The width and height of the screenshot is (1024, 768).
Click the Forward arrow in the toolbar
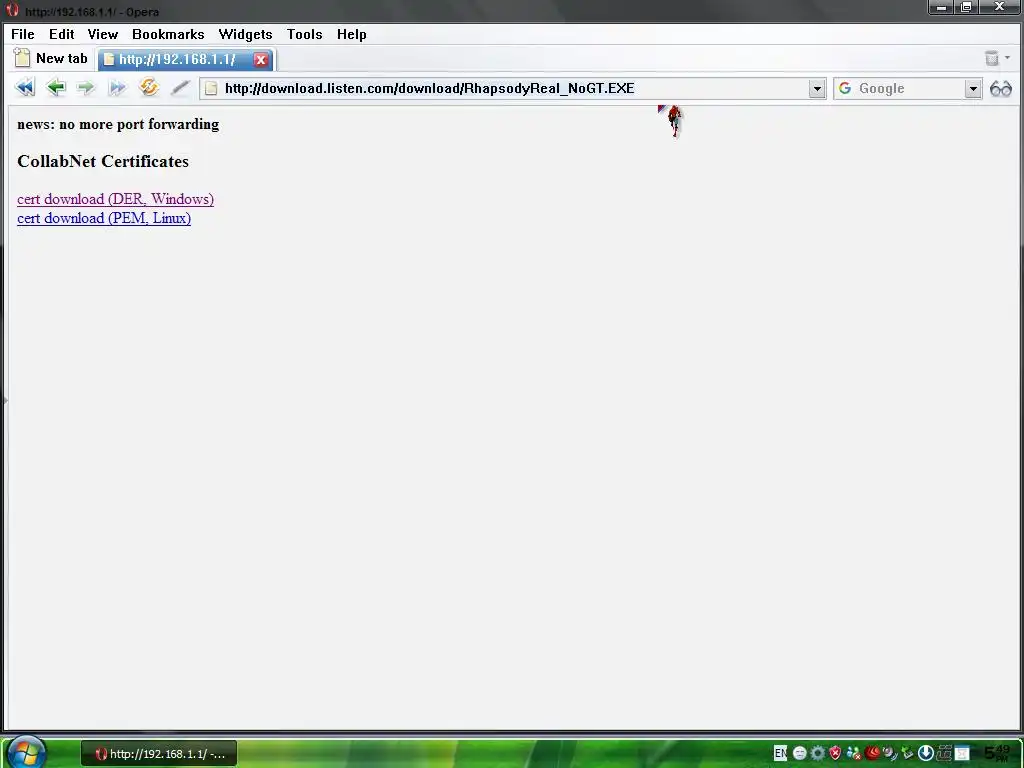(86, 88)
